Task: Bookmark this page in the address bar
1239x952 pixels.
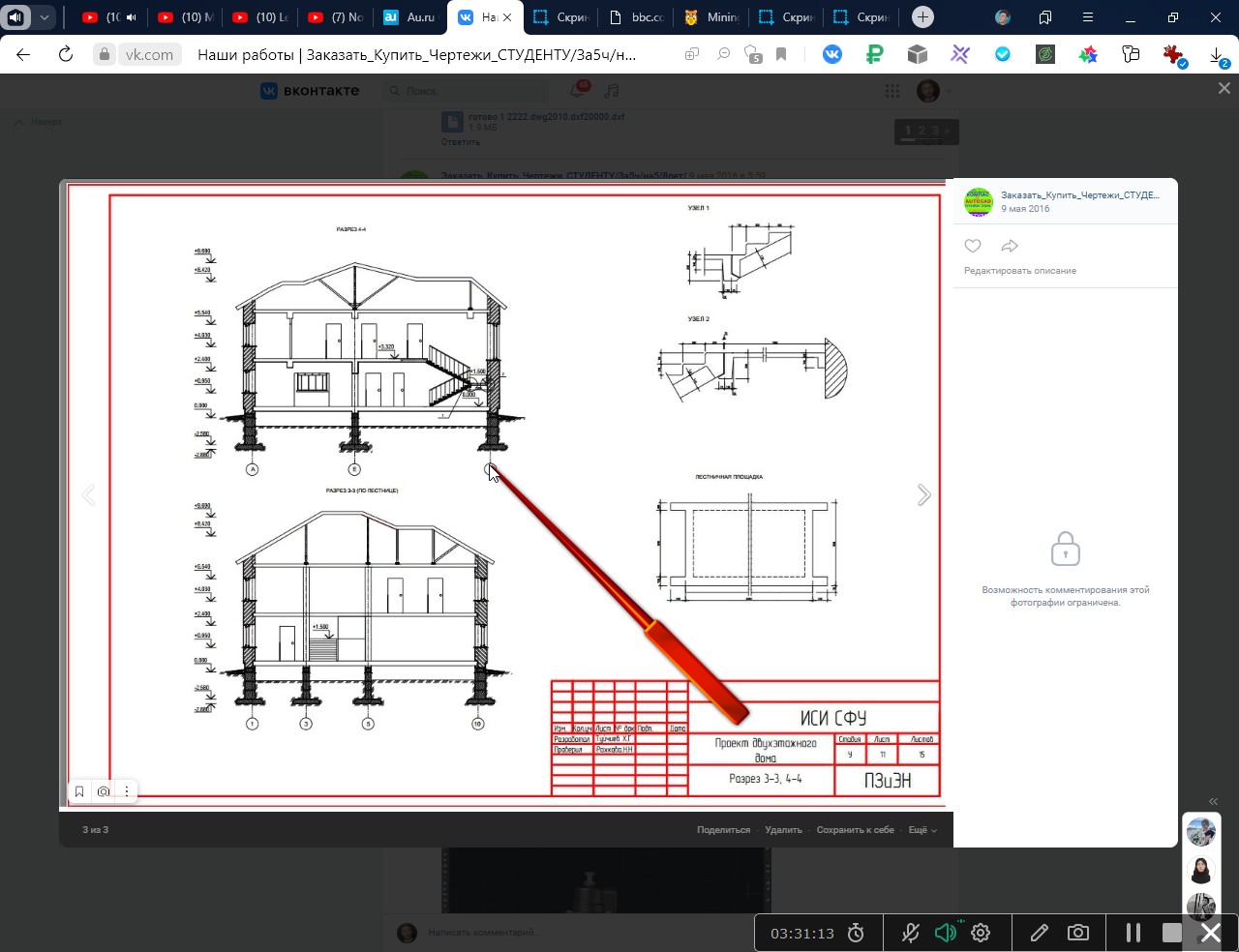Action: pyautogui.click(x=781, y=55)
